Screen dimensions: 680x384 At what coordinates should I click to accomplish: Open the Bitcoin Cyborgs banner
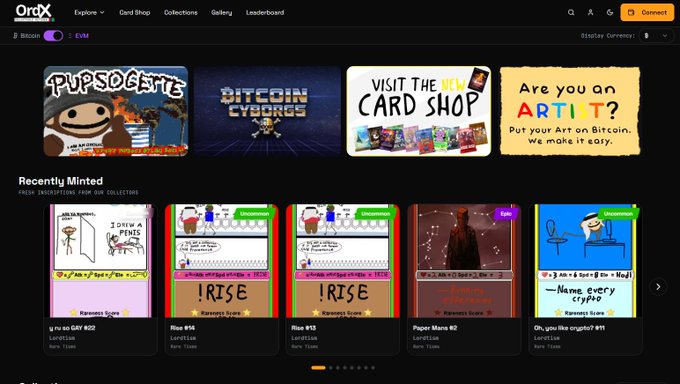tap(267, 111)
